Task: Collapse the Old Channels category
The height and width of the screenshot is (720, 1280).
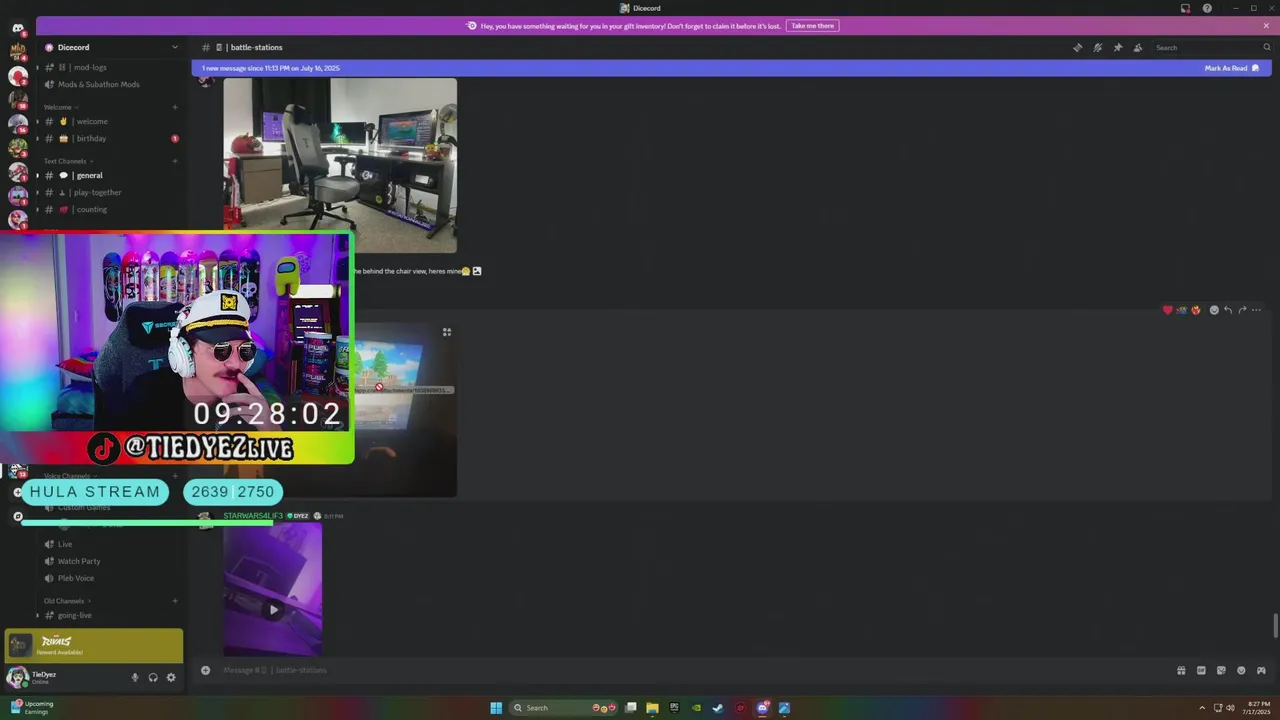Action: [x=67, y=601]
